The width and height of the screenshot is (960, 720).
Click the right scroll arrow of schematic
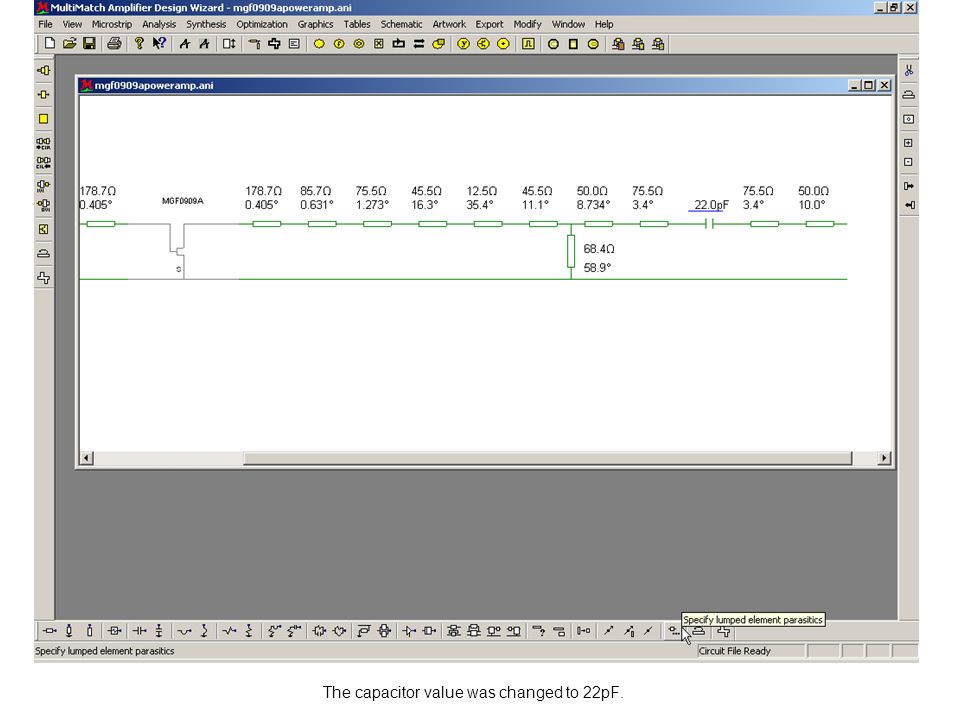tap(883, 458)
